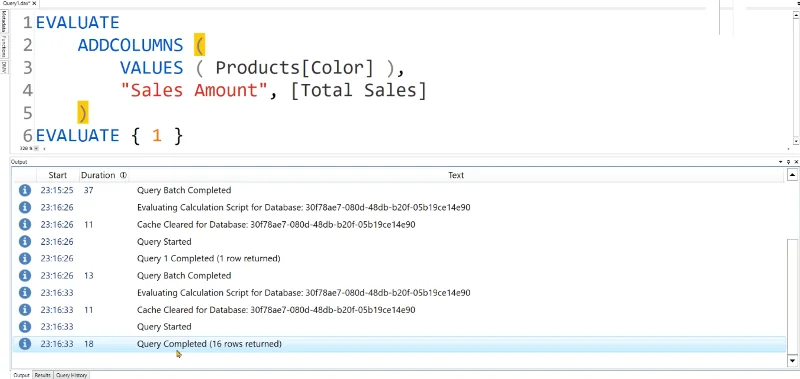Click info icon of duration 13 Batch Completed row
The width and height of the screenshot is (800, 379).
(24, 275)
